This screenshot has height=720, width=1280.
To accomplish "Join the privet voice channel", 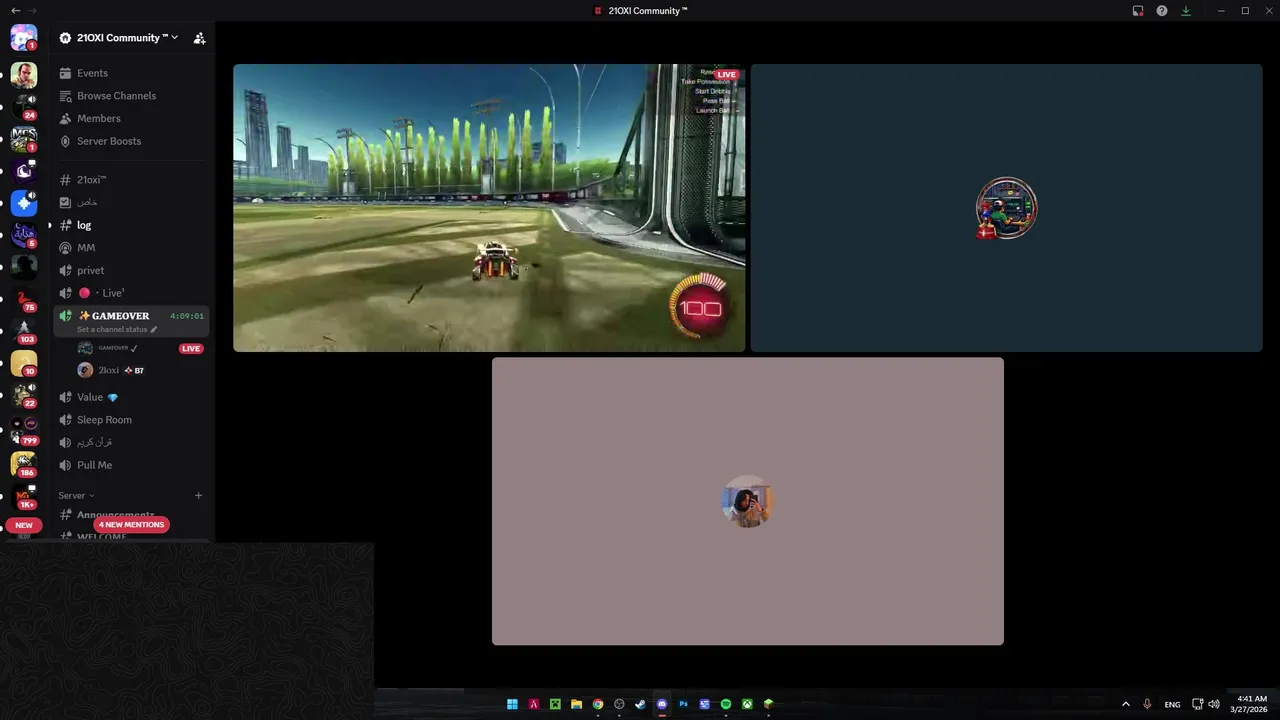I will [x=131, y=270].
